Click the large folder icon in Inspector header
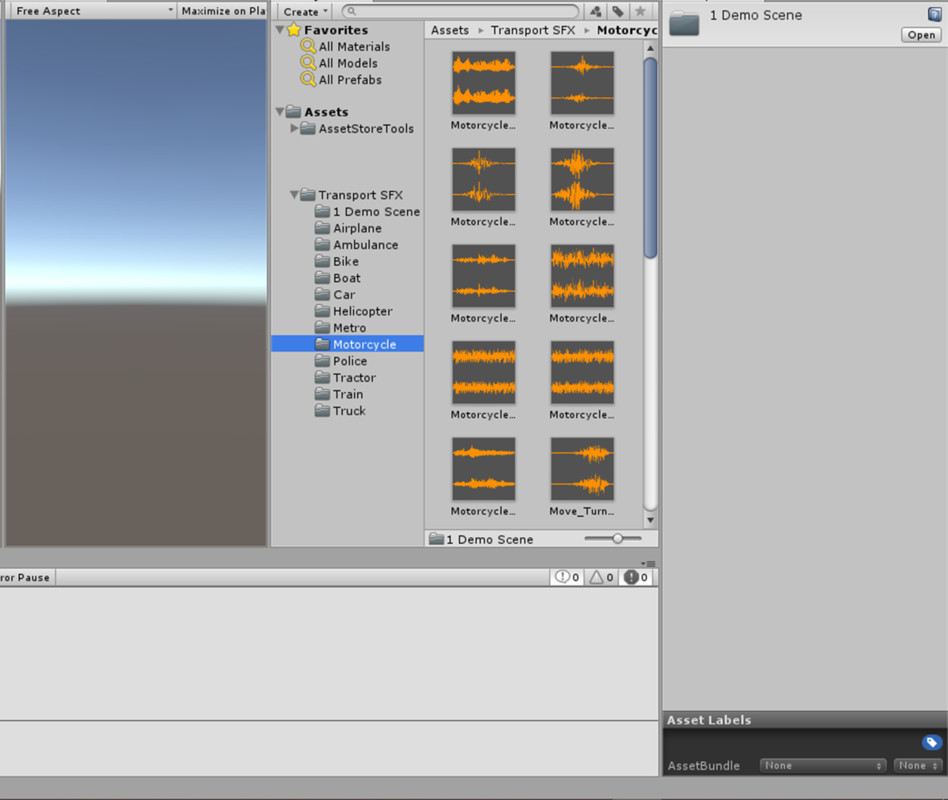 (684, 24)
